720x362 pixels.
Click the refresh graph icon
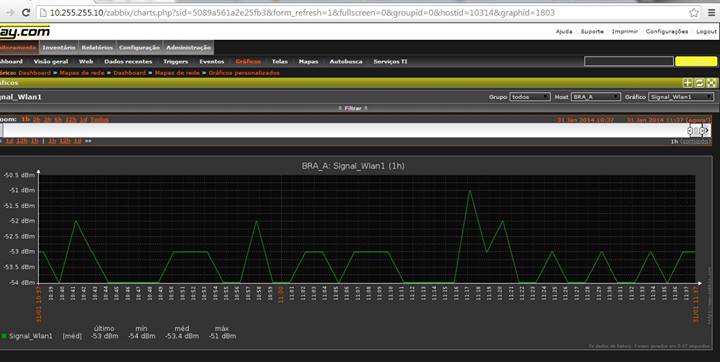(x=699, y=83)
